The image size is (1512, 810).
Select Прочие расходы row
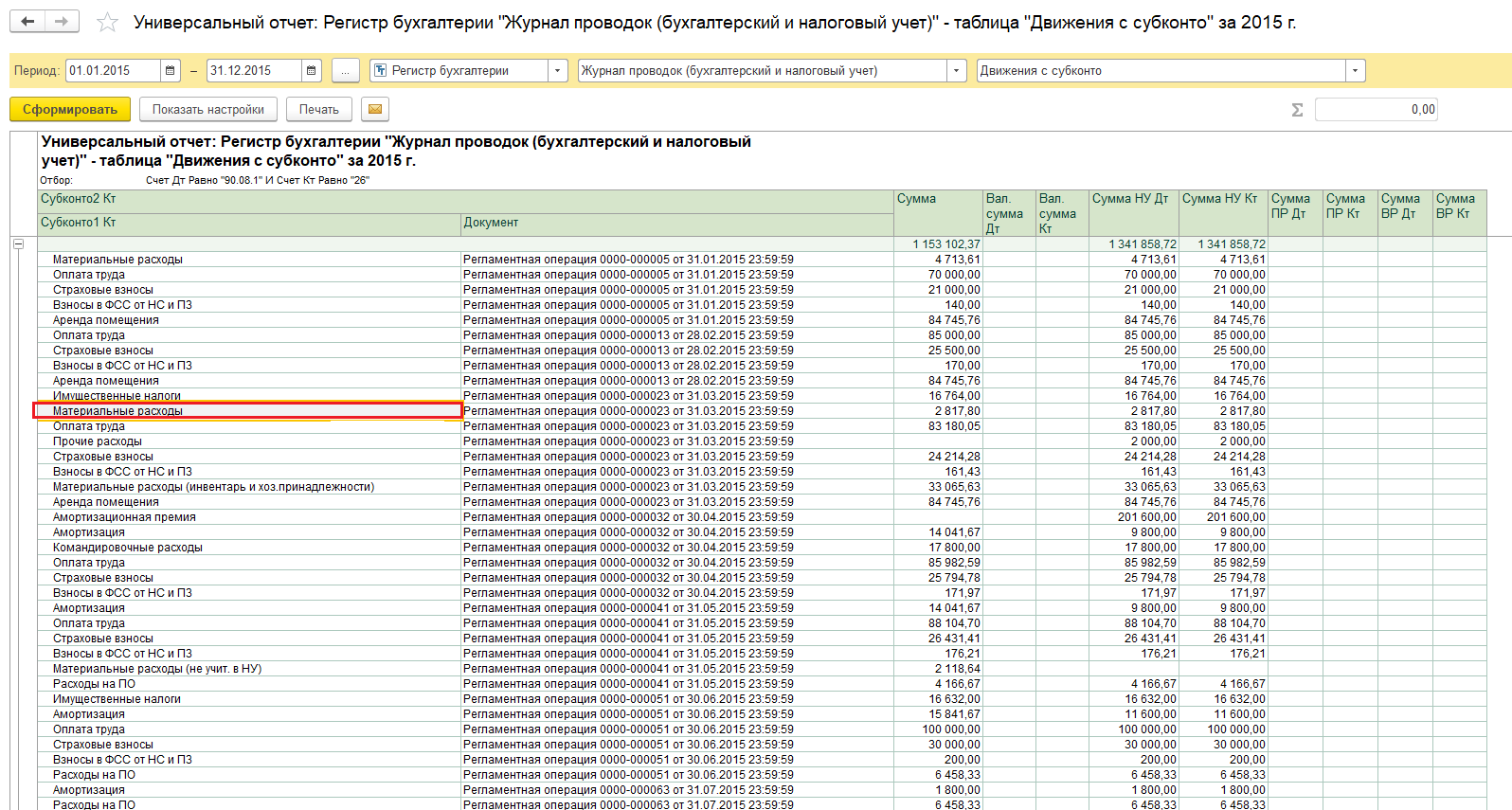(248, 441)
